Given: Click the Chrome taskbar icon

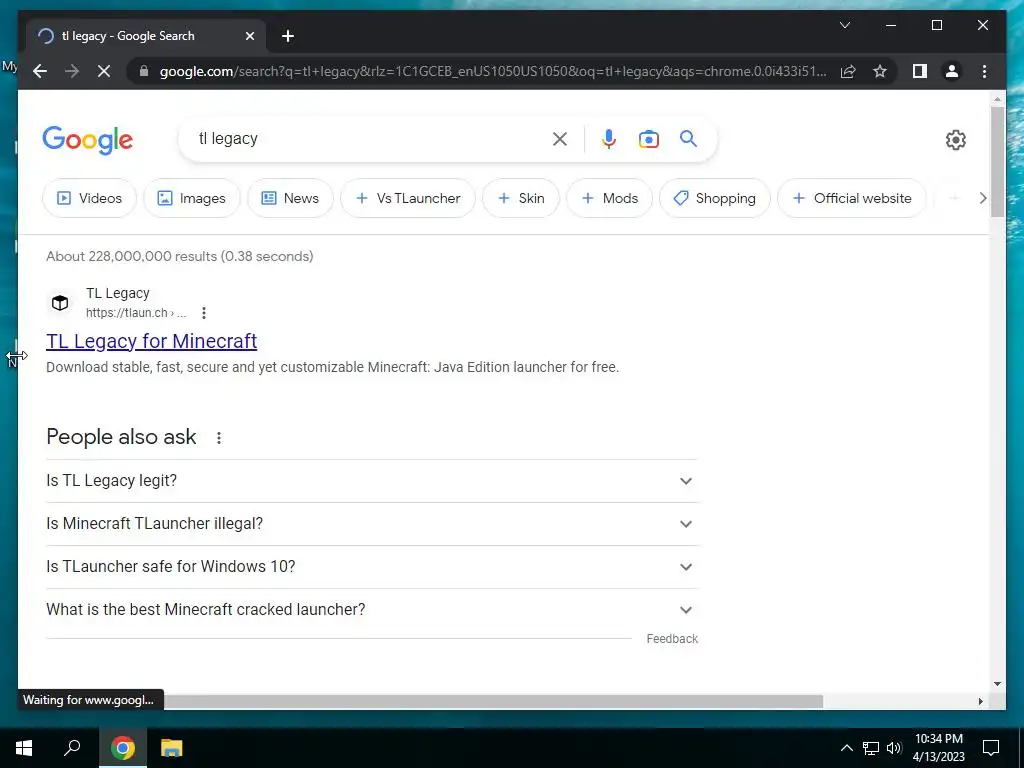Looking at the screenshot, I should 123,748.
